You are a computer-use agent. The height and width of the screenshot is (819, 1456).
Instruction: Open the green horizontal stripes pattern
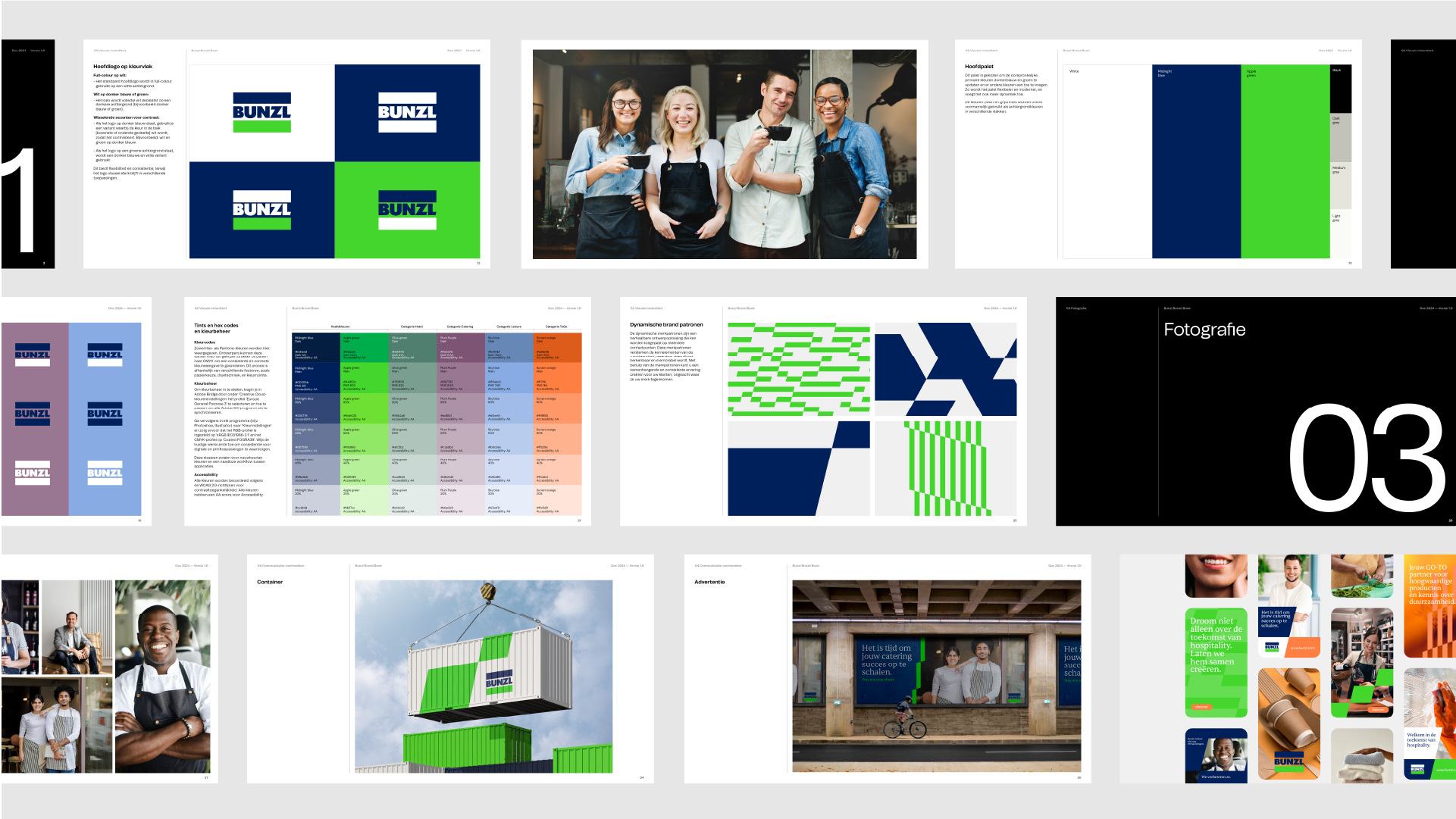point(799,369)
